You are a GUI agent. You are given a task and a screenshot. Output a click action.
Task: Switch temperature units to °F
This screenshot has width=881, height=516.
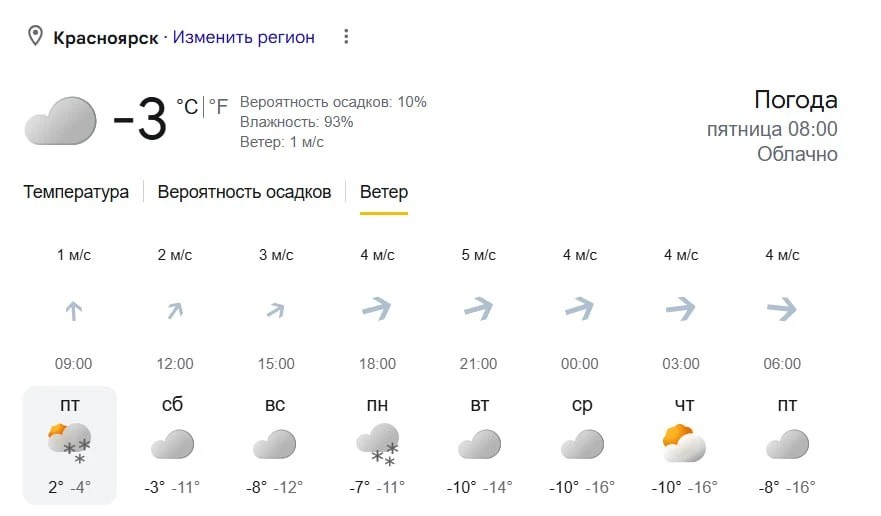(x=219, y=106)
